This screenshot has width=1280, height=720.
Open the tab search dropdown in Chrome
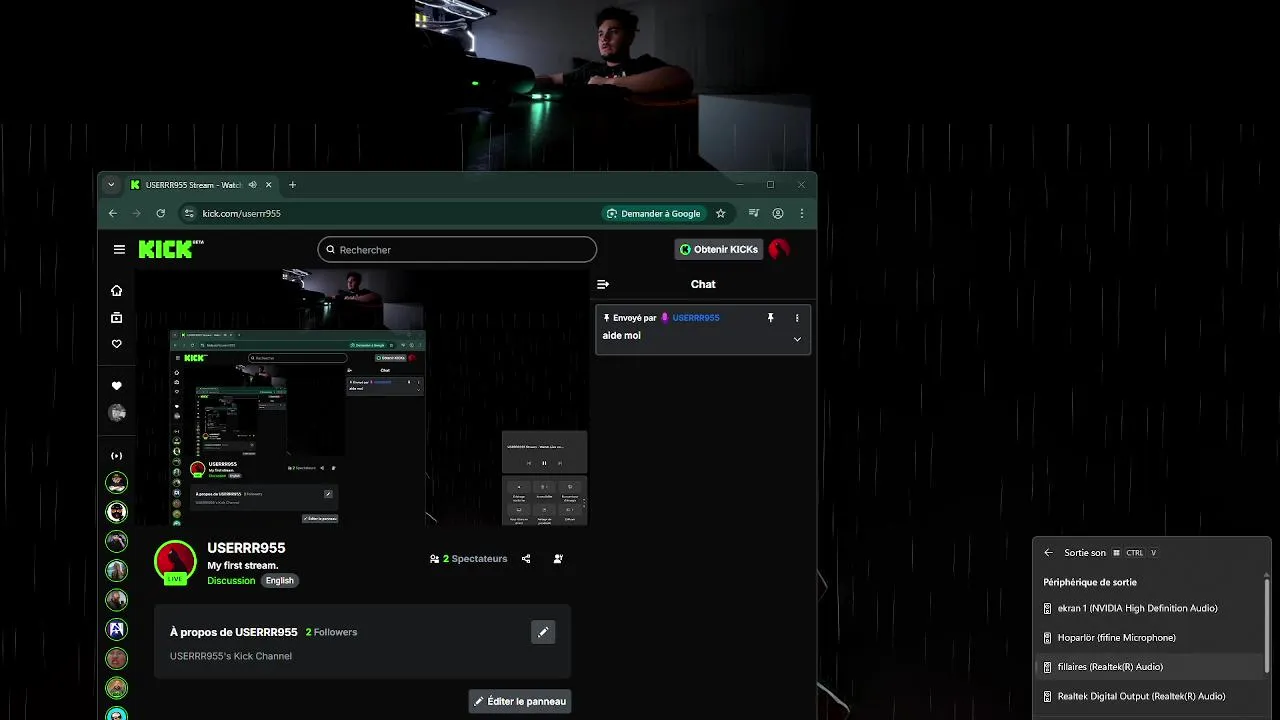111,185
